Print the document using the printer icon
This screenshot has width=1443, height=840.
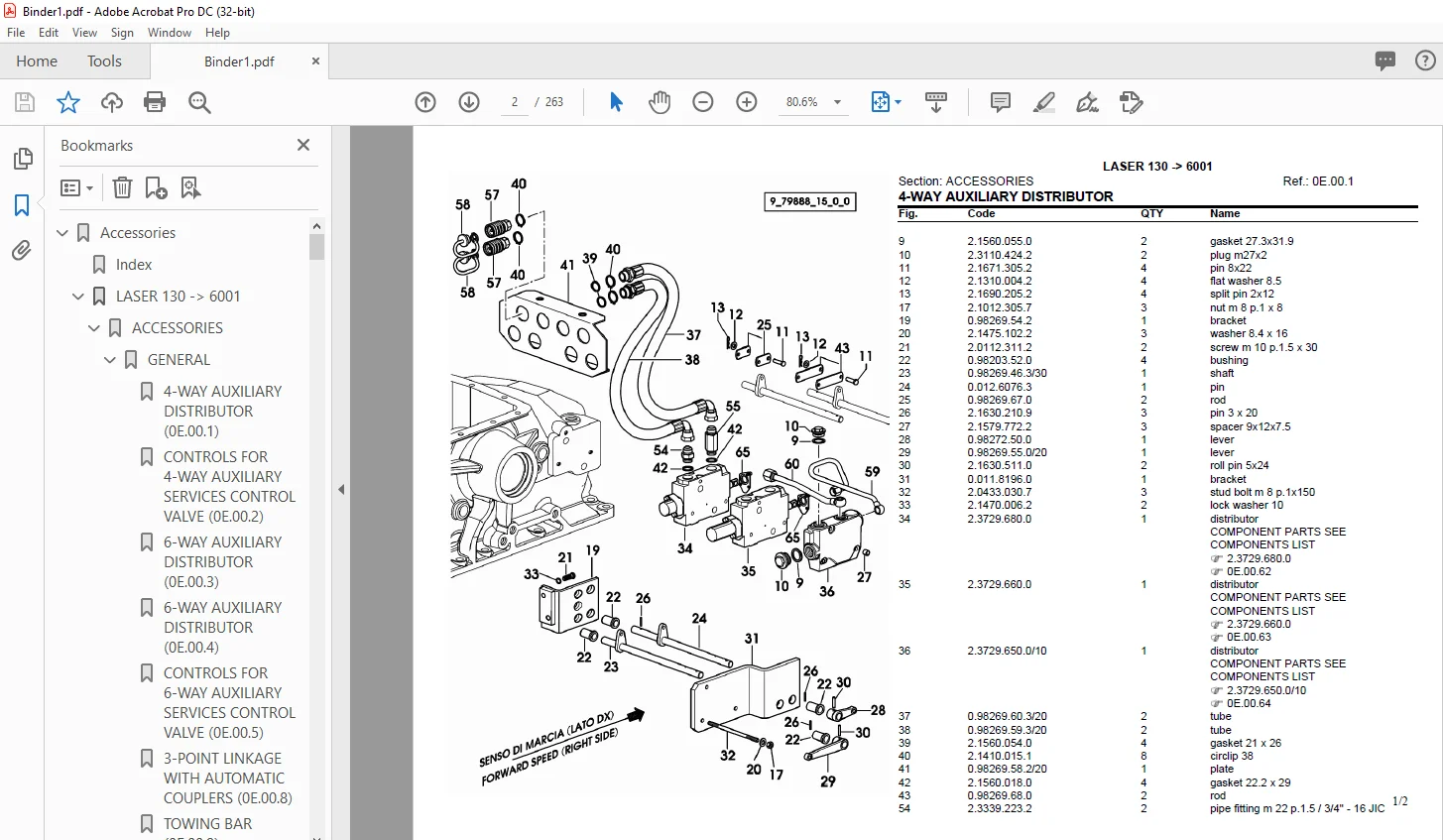(155, 102)
